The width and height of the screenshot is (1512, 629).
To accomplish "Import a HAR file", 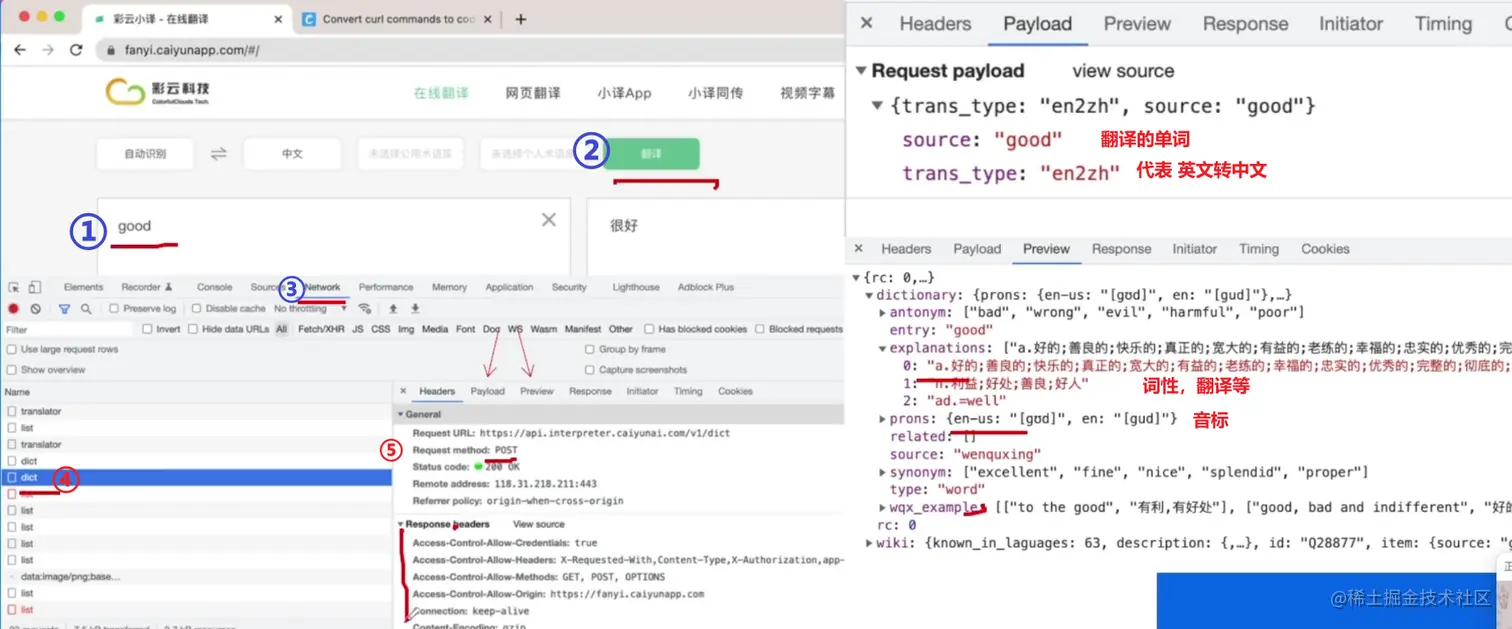I will coord(393,309).
